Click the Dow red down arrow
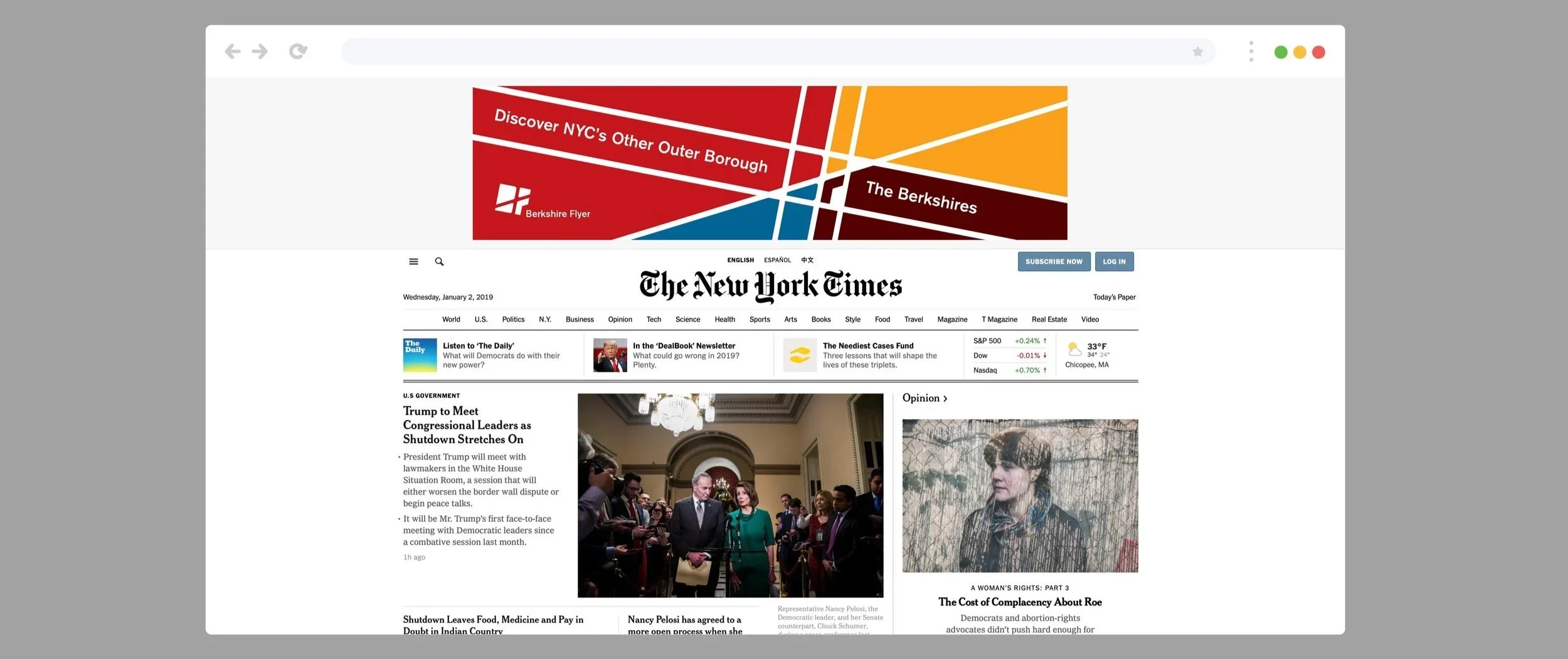The width and height of the screenshot is (1568, 659). tap(1045, 355)
